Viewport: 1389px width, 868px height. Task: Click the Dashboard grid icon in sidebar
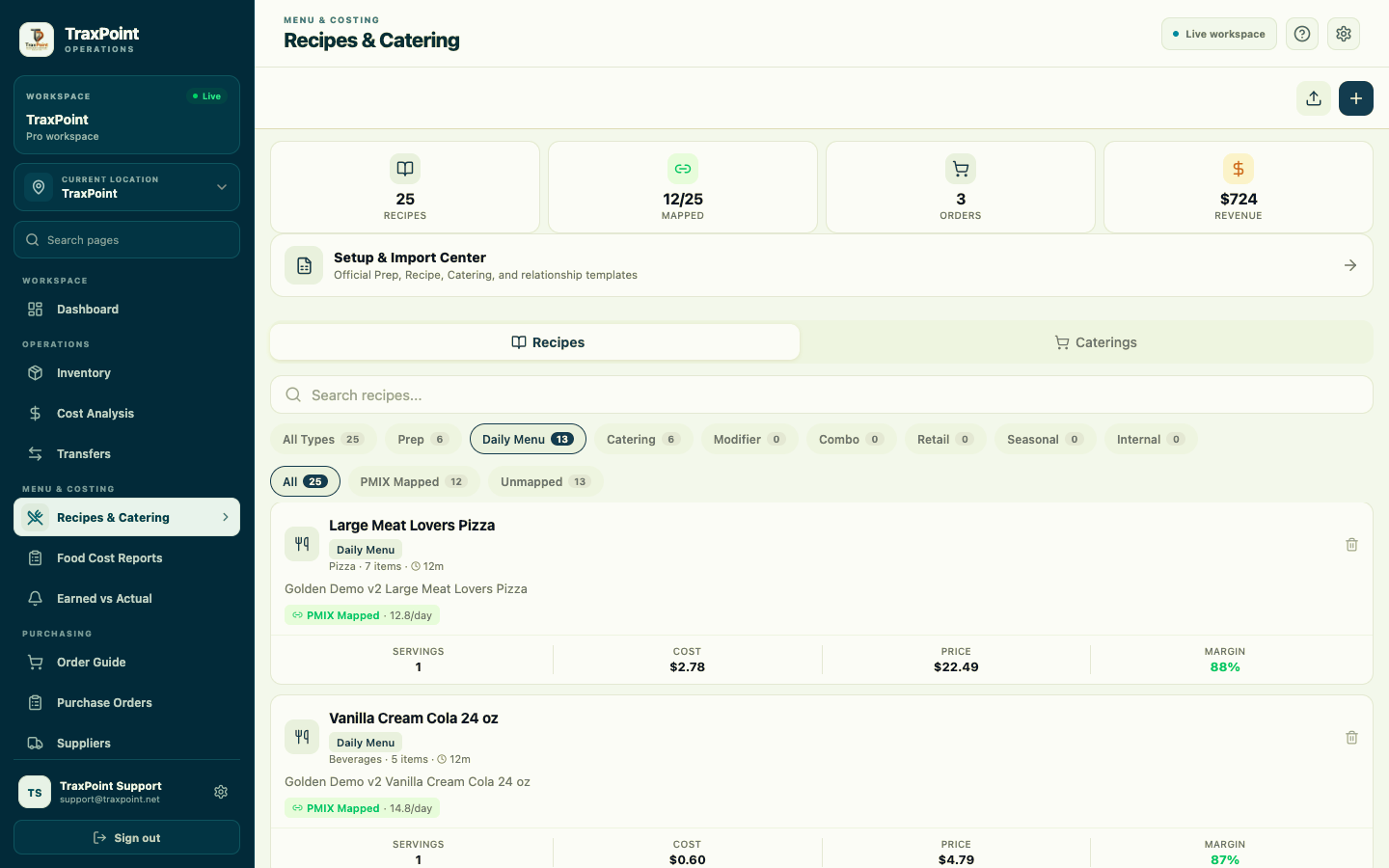[x=36, y=310]
